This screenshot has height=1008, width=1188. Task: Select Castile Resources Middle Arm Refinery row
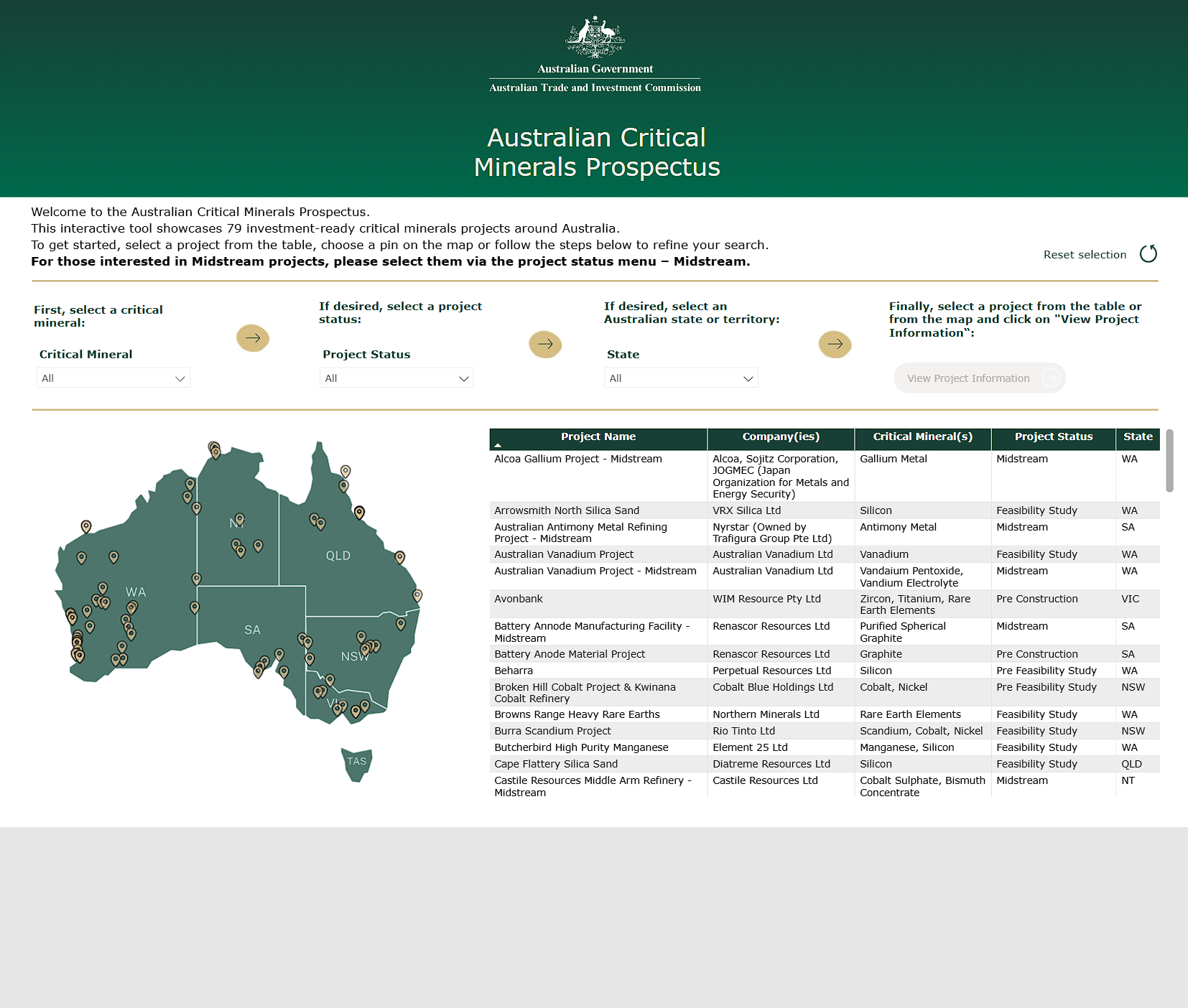825,786
